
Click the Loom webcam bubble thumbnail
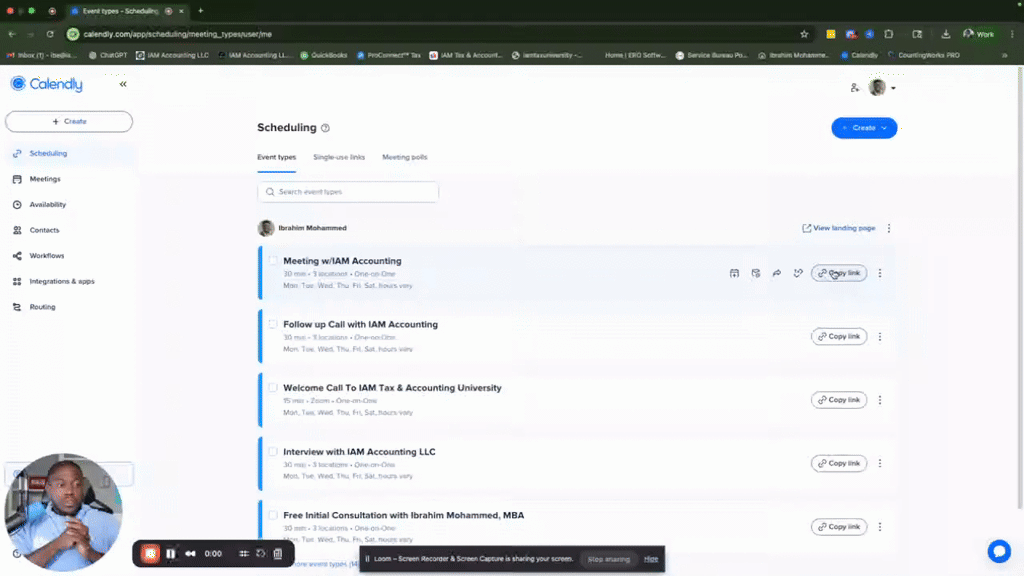pyautogui.click(x=63, y=512)
